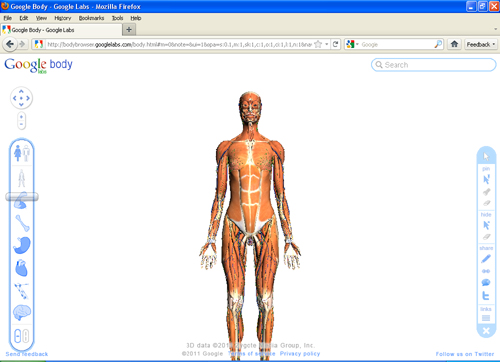Zoom in with the plus button
The image size is (500, 362).
(21, 117)
